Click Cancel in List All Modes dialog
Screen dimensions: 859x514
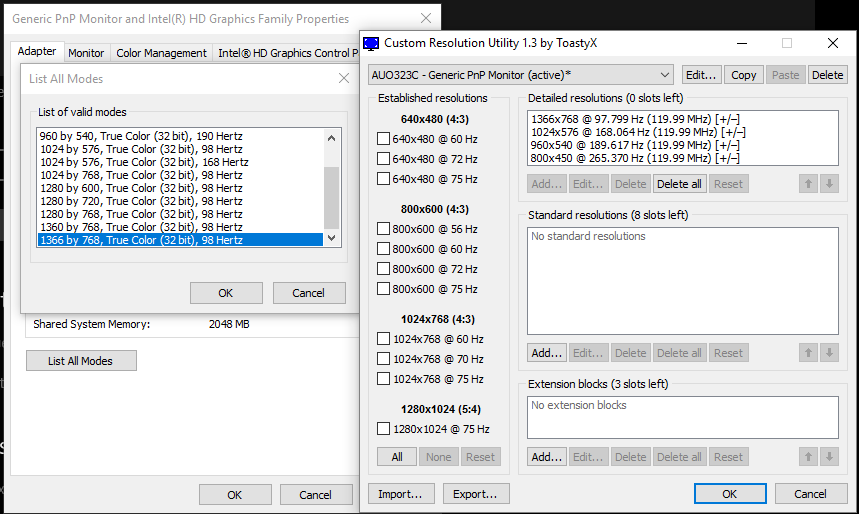click(x=309, y=293)
